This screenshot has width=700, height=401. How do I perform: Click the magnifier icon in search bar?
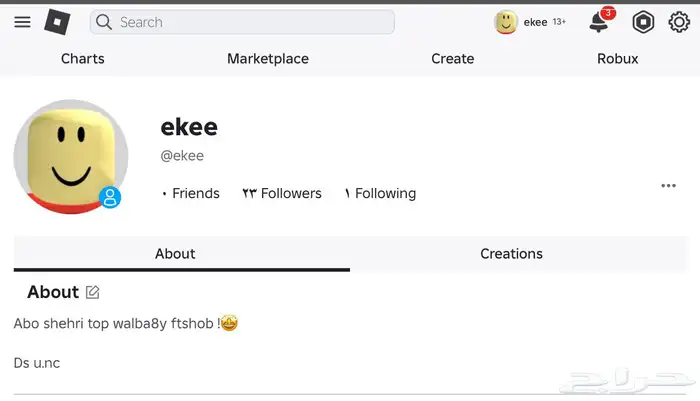(x=103, y=22)
